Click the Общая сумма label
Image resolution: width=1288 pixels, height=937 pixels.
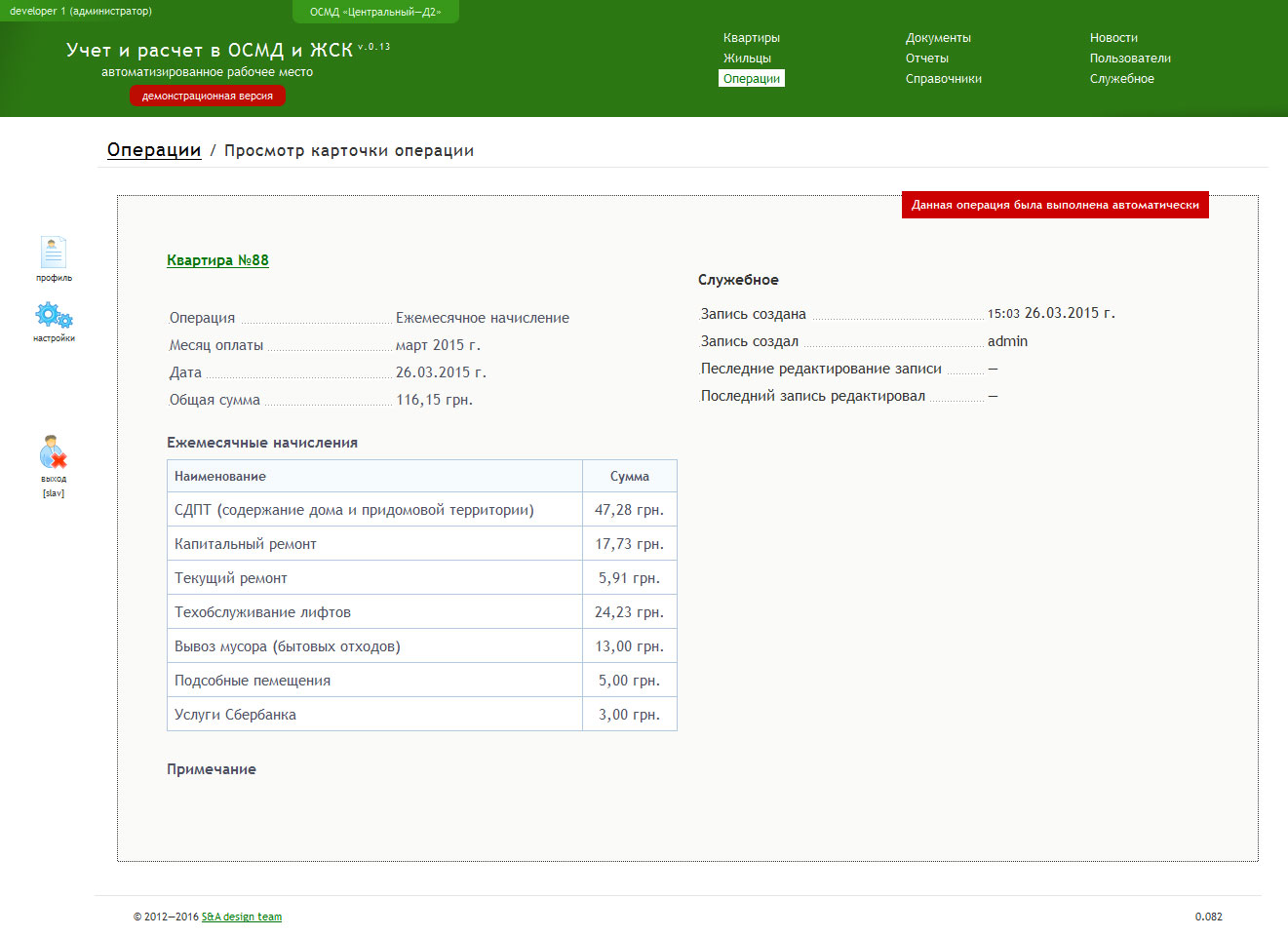pos(215,400)
